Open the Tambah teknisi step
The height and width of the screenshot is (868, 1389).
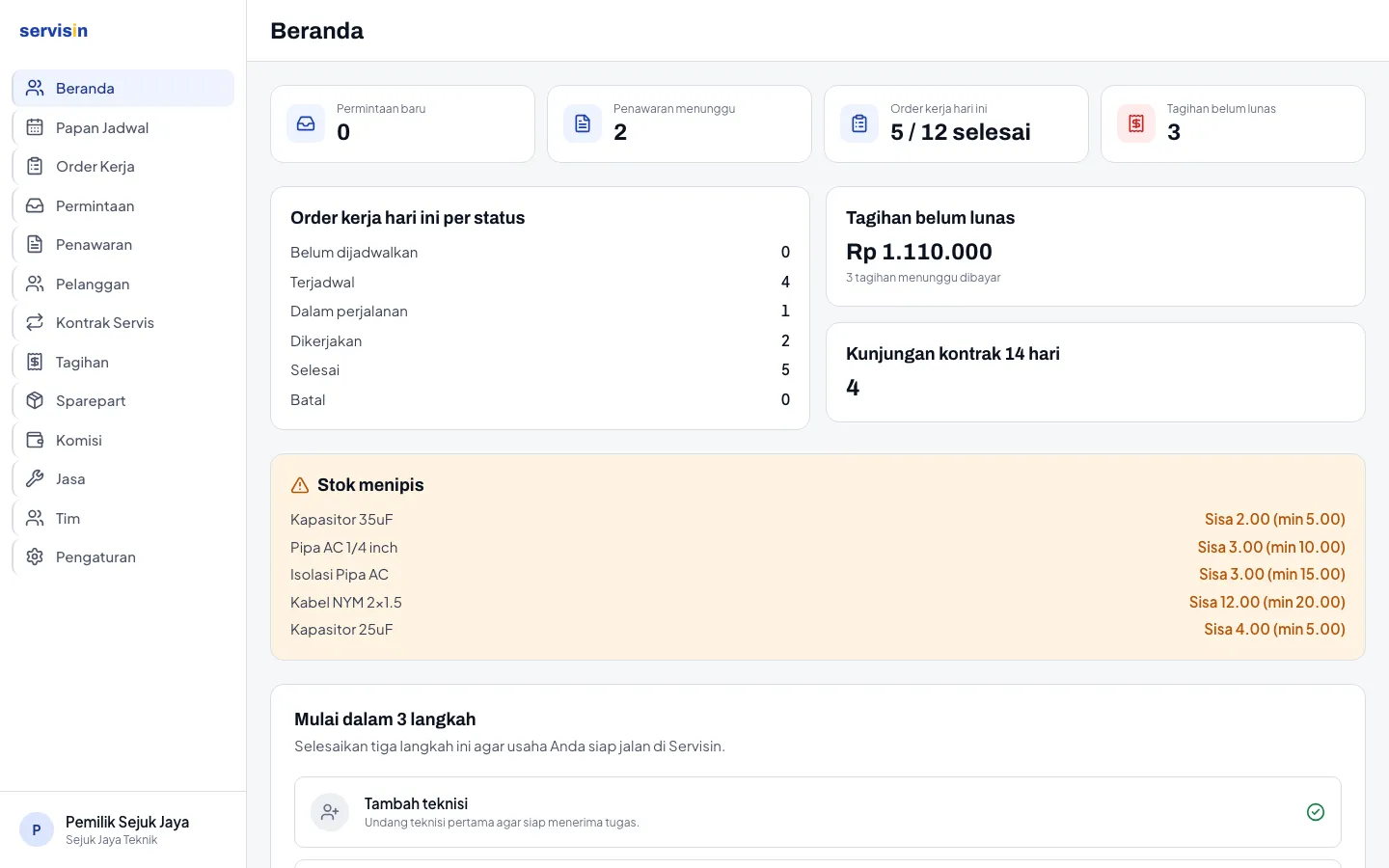coord(818,812)
